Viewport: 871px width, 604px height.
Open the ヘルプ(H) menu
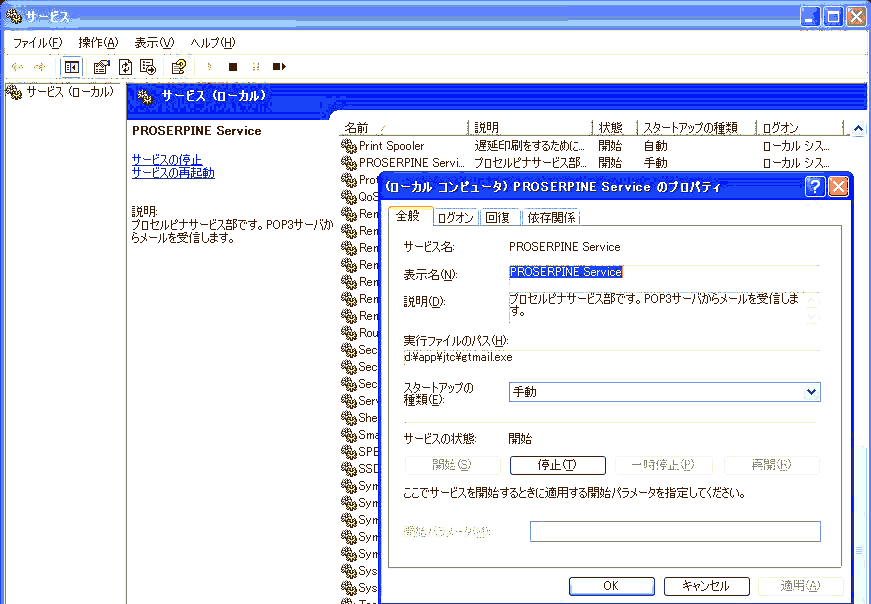(213, 43)
